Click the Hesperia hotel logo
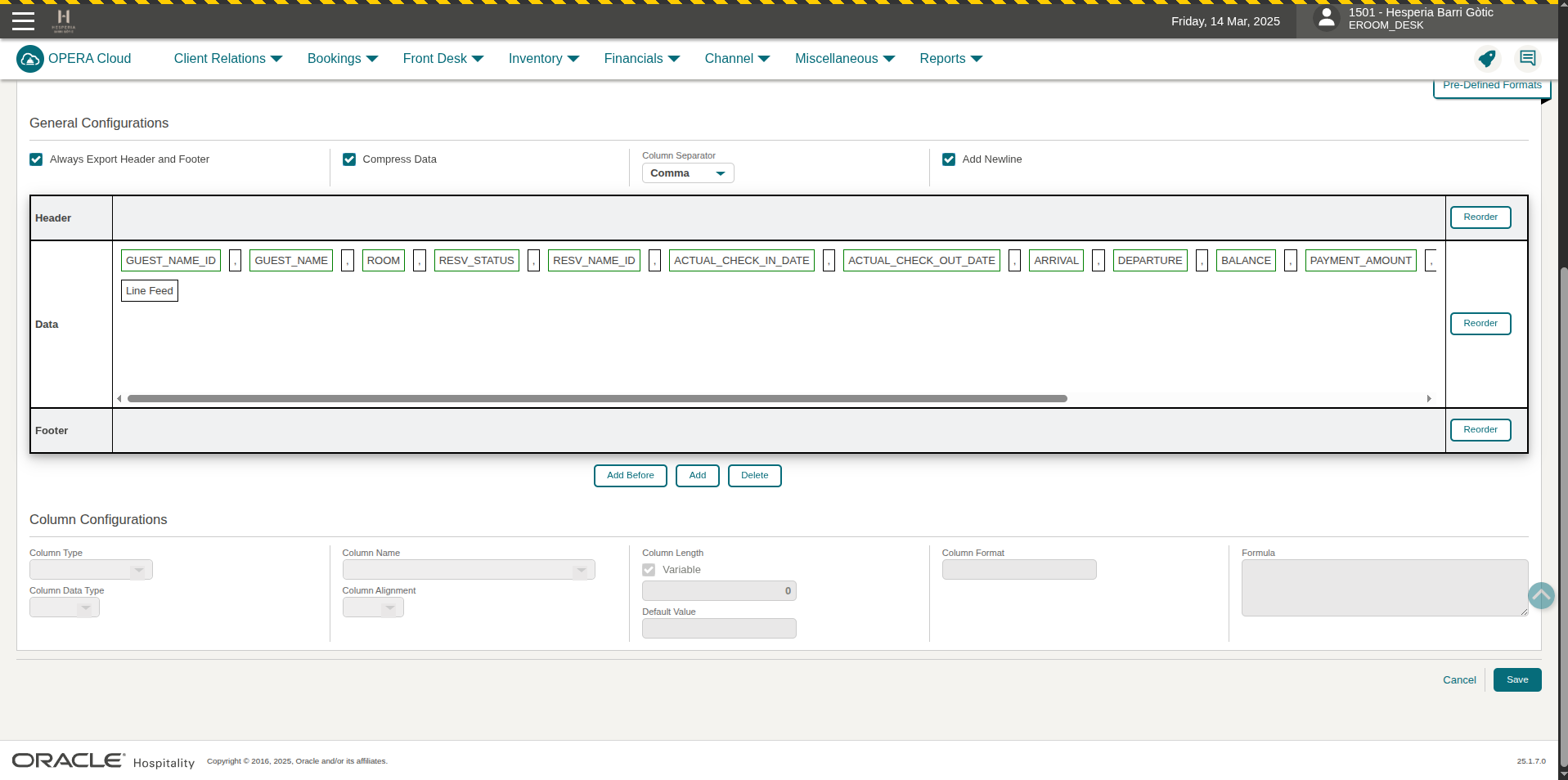This screenshot has width=1568, height=780. pyautogui.click(x=63, y=20)
